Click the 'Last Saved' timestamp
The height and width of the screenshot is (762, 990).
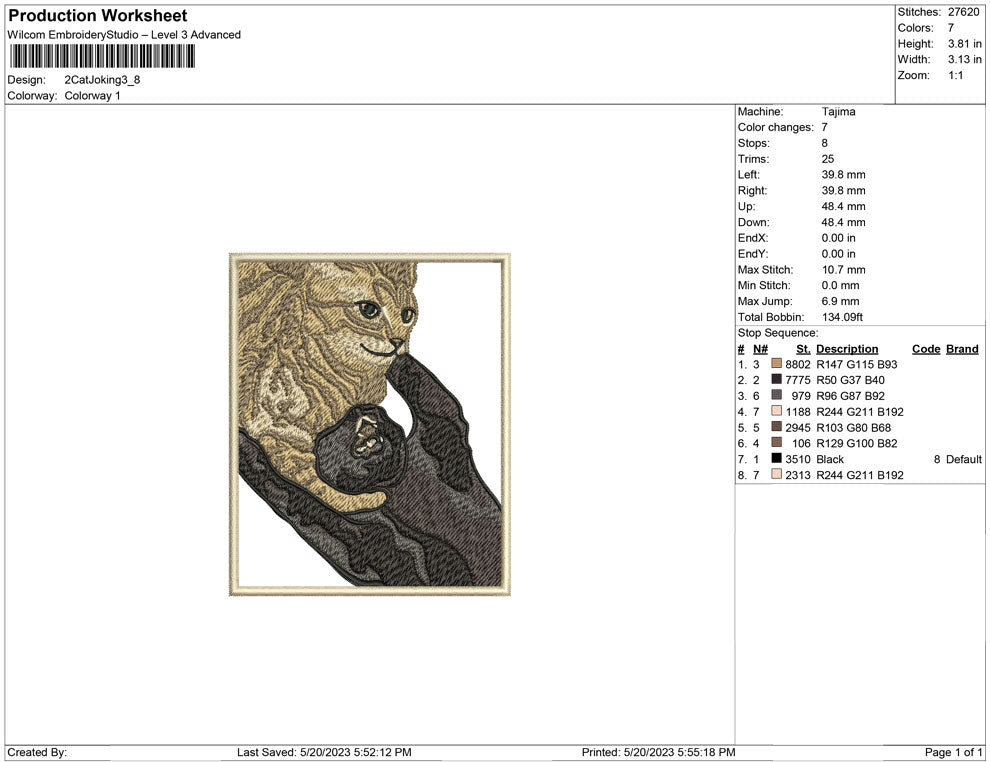(324, 752)
